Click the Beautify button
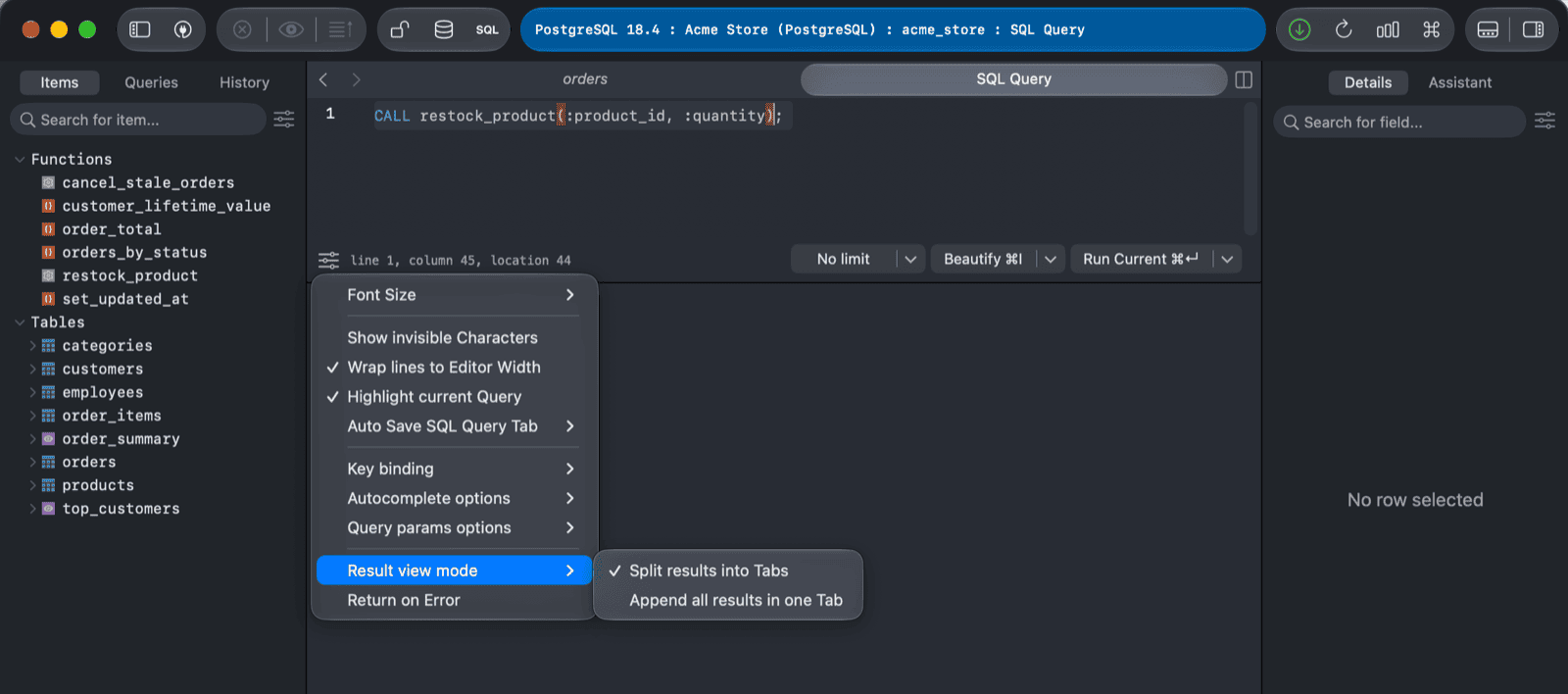 click(983, 259)
